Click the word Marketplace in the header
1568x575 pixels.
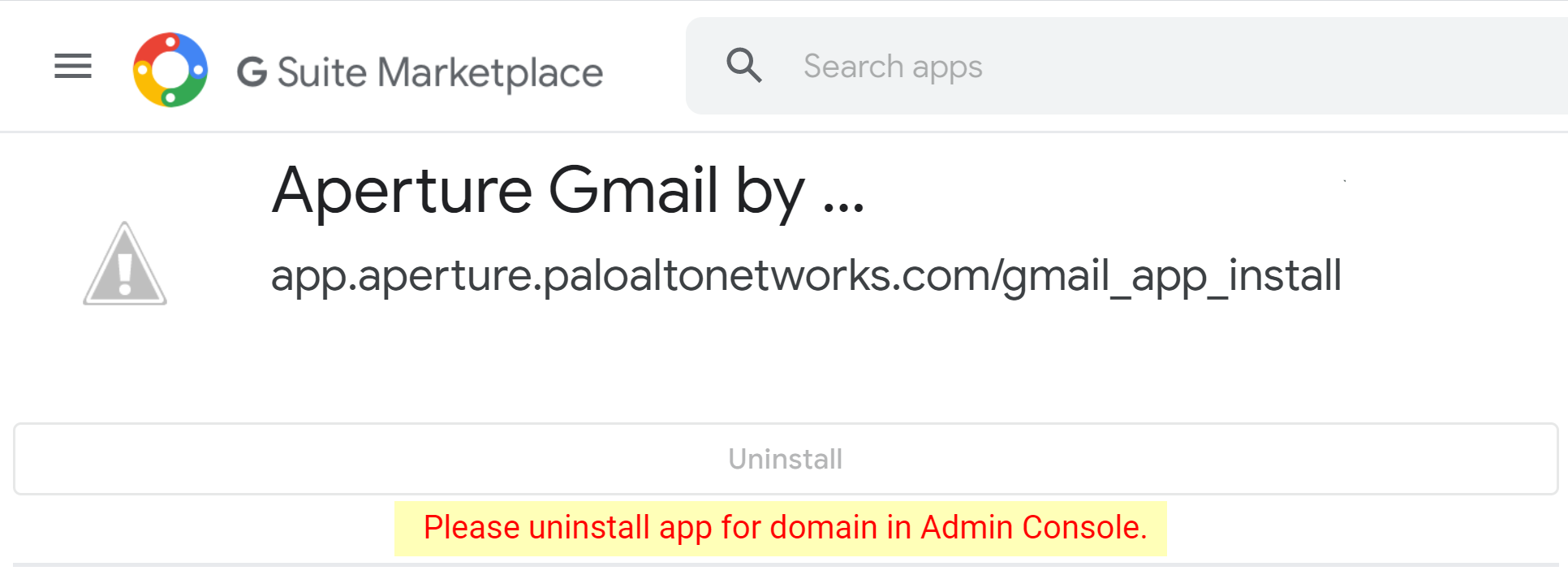[x=490, y=72]
